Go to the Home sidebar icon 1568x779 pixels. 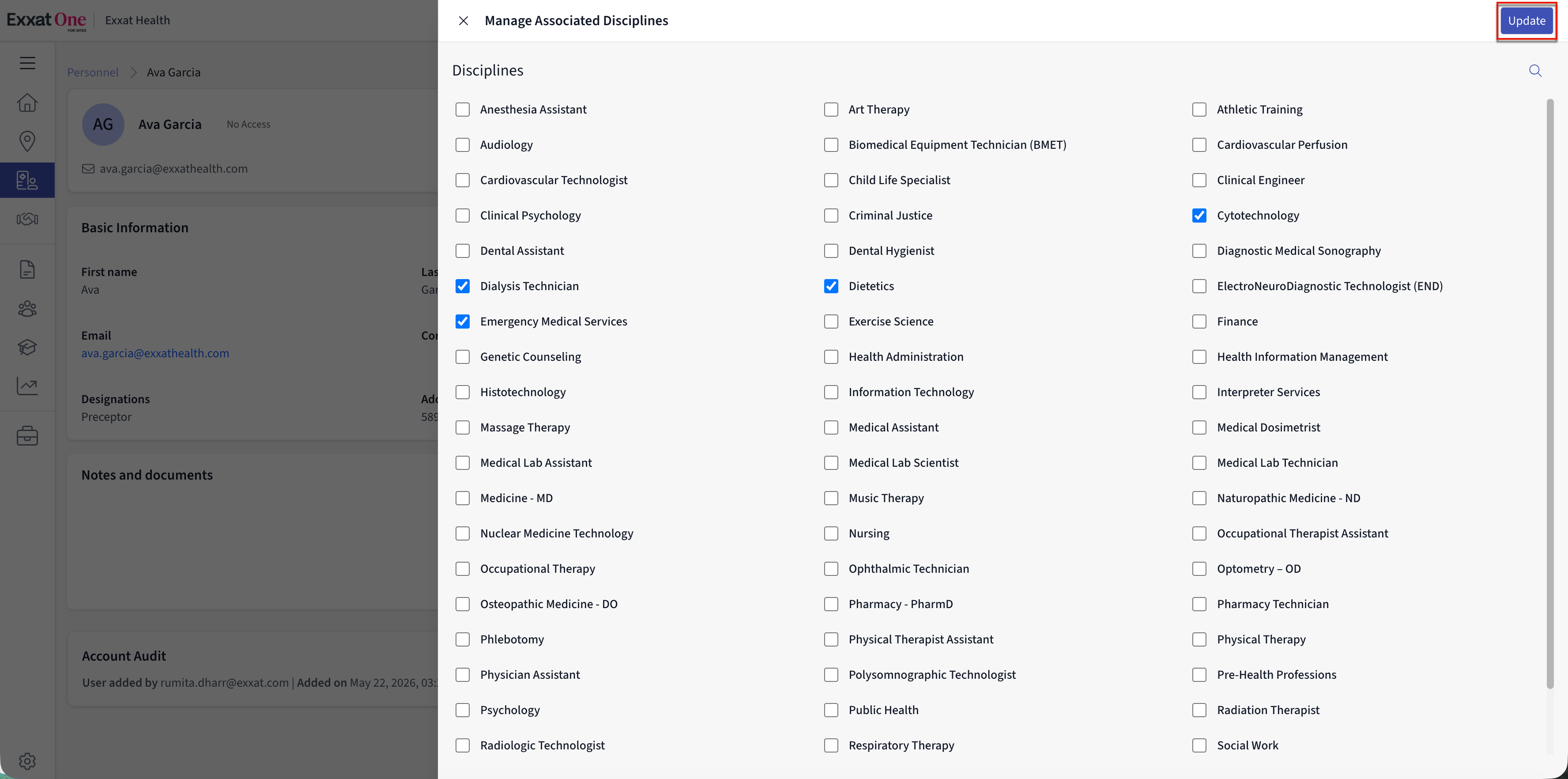27,102
